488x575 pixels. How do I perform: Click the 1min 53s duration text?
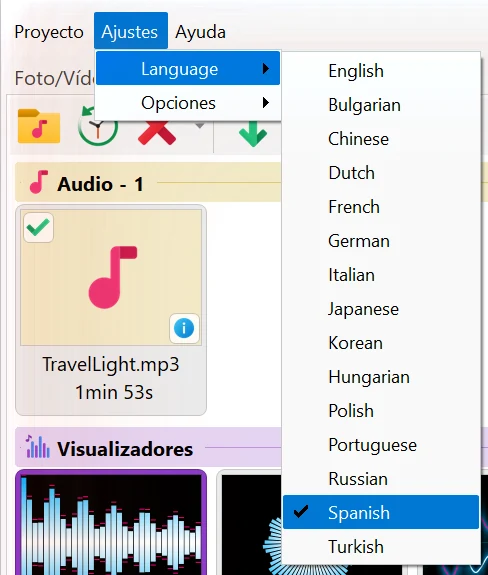click(114, 392)
